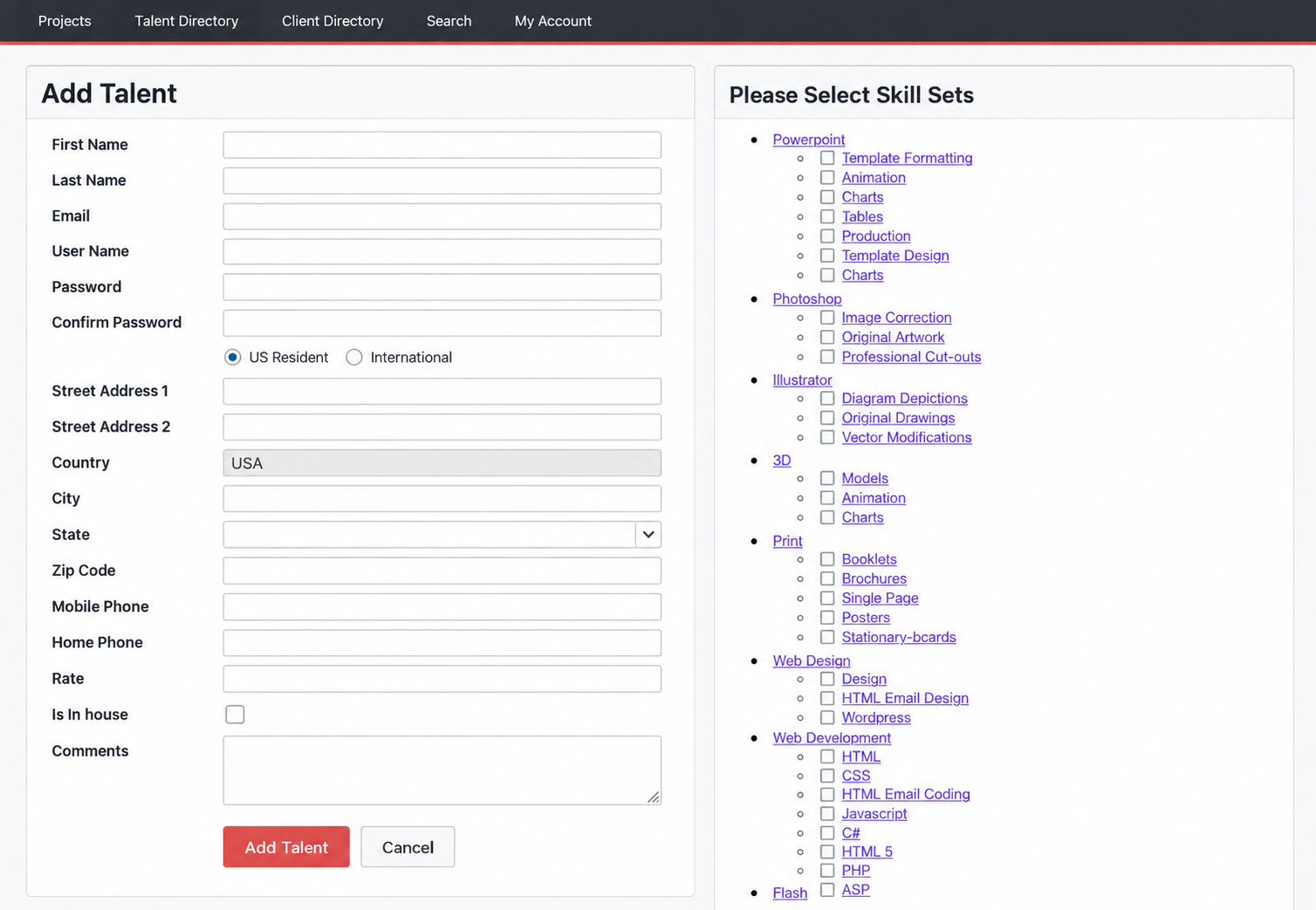Click the Street Address 1 field
Screen dimensions: 1316x910
tap(442, 391)
